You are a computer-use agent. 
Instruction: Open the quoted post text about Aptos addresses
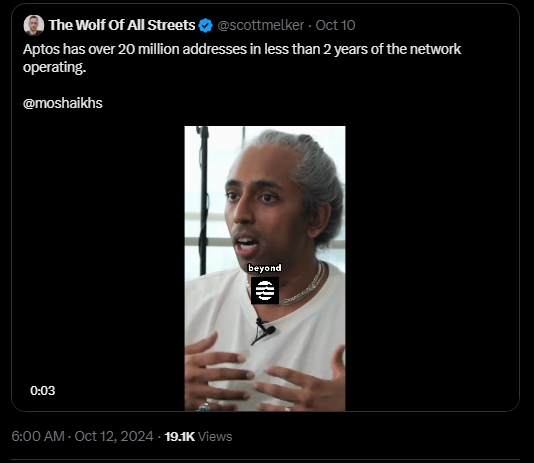242,58
